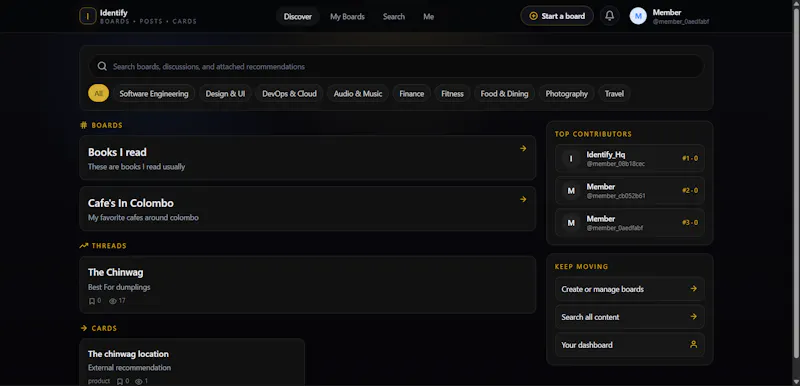
Task: Click the Cards section arrow icon
Action: (84, 328)
